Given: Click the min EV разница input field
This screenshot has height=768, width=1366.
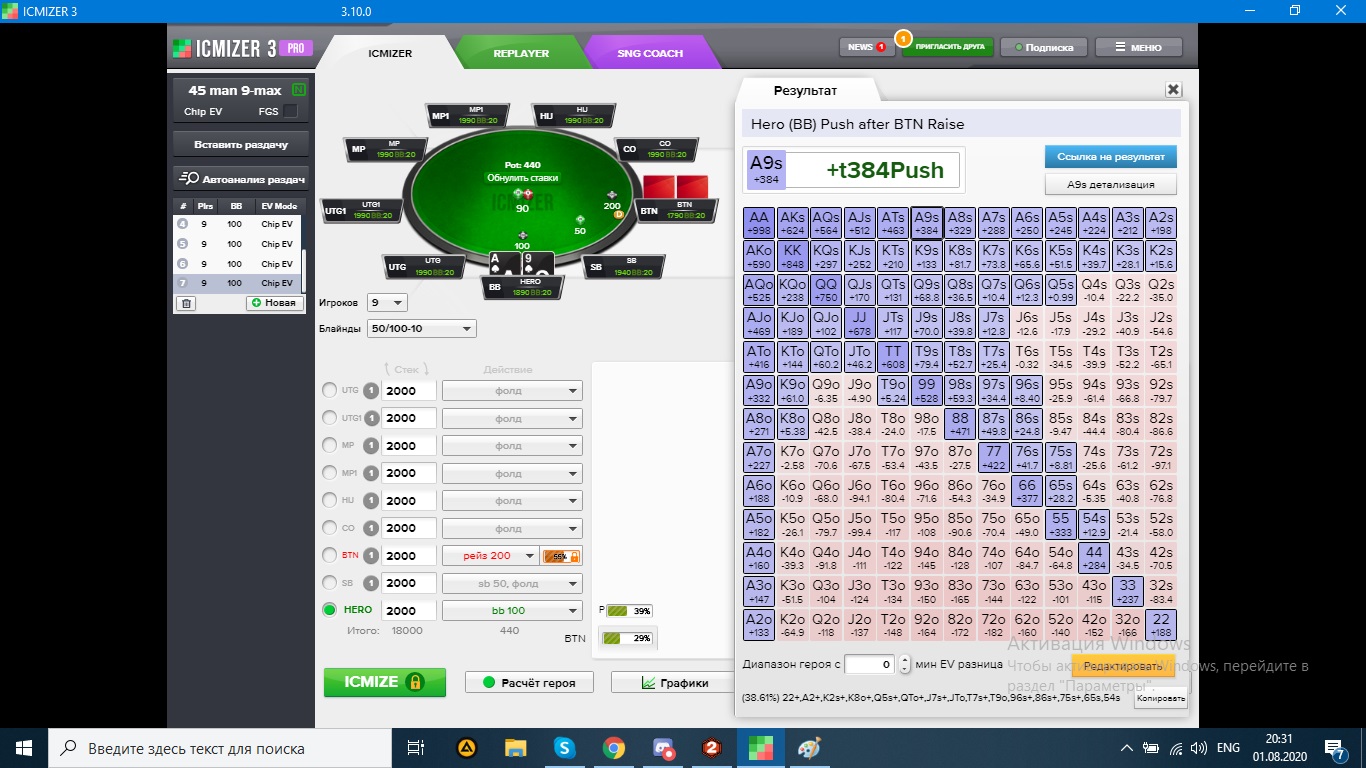Looking at the screenshot, I should [870, 664].
